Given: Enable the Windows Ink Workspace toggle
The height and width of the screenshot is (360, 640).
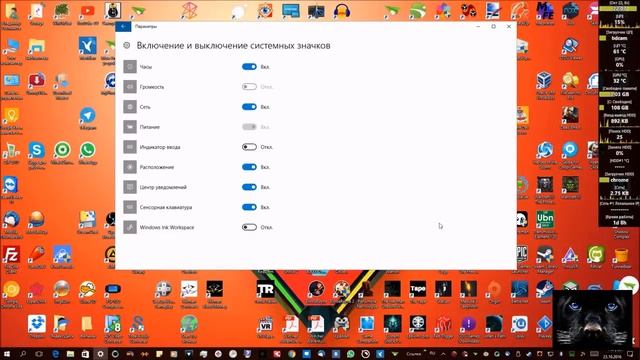Looking at the screenshot, I should click(249, 227).
